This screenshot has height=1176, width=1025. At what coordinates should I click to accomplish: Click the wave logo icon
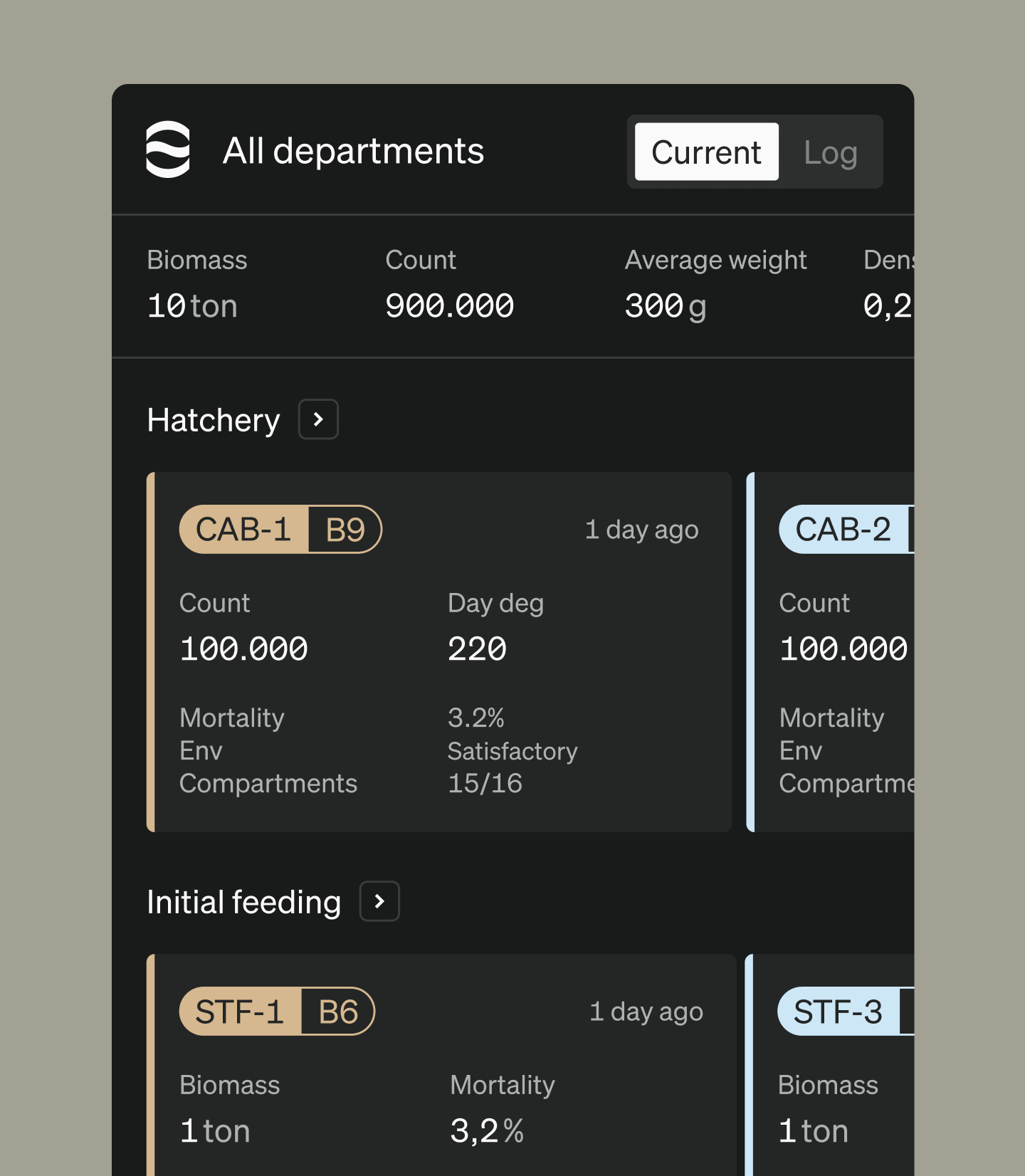coord(168,149)
